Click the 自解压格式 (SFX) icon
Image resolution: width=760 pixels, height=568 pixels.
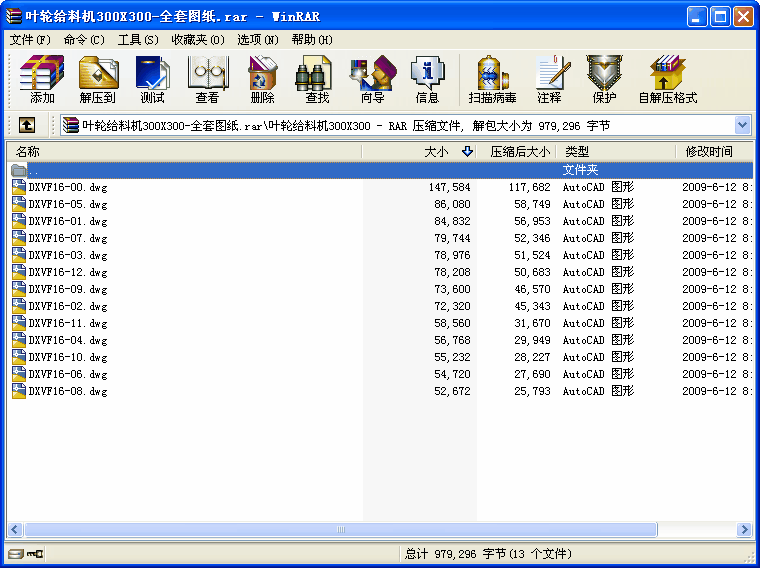[667, 80]
